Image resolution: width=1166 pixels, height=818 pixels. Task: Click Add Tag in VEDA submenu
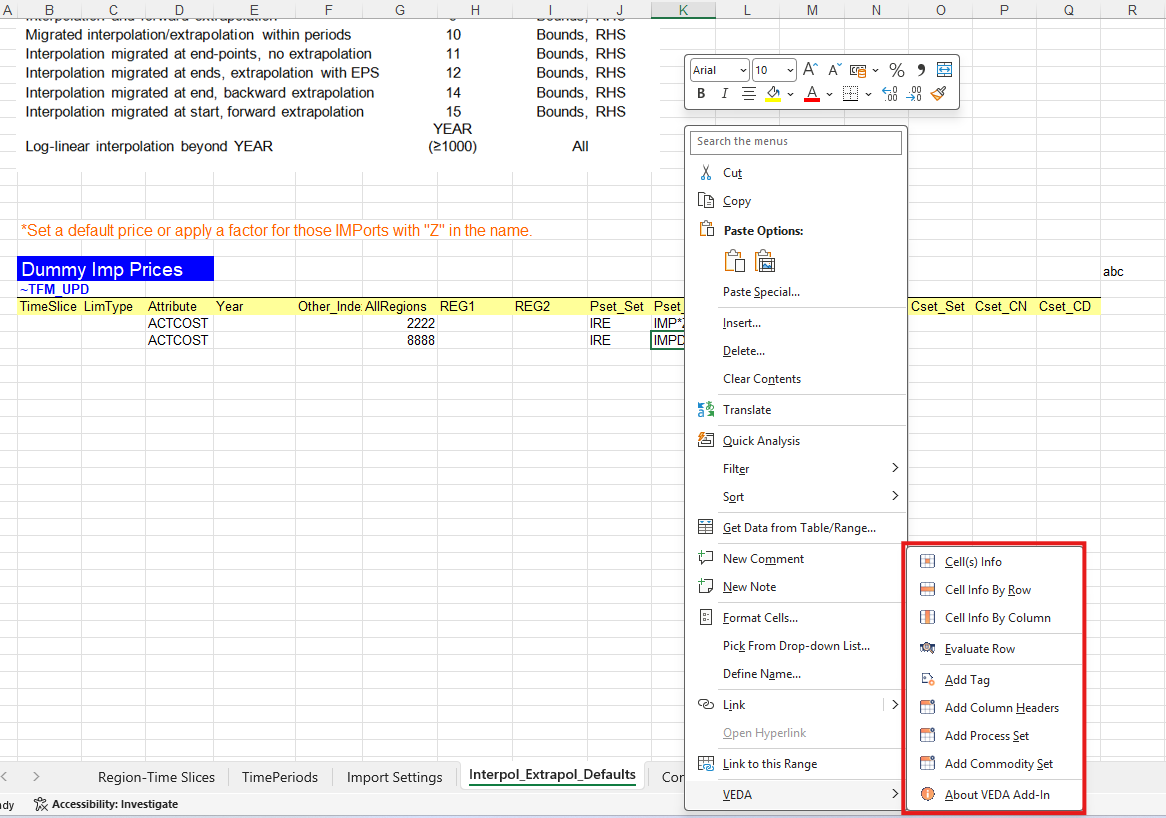tap(994, 680)
